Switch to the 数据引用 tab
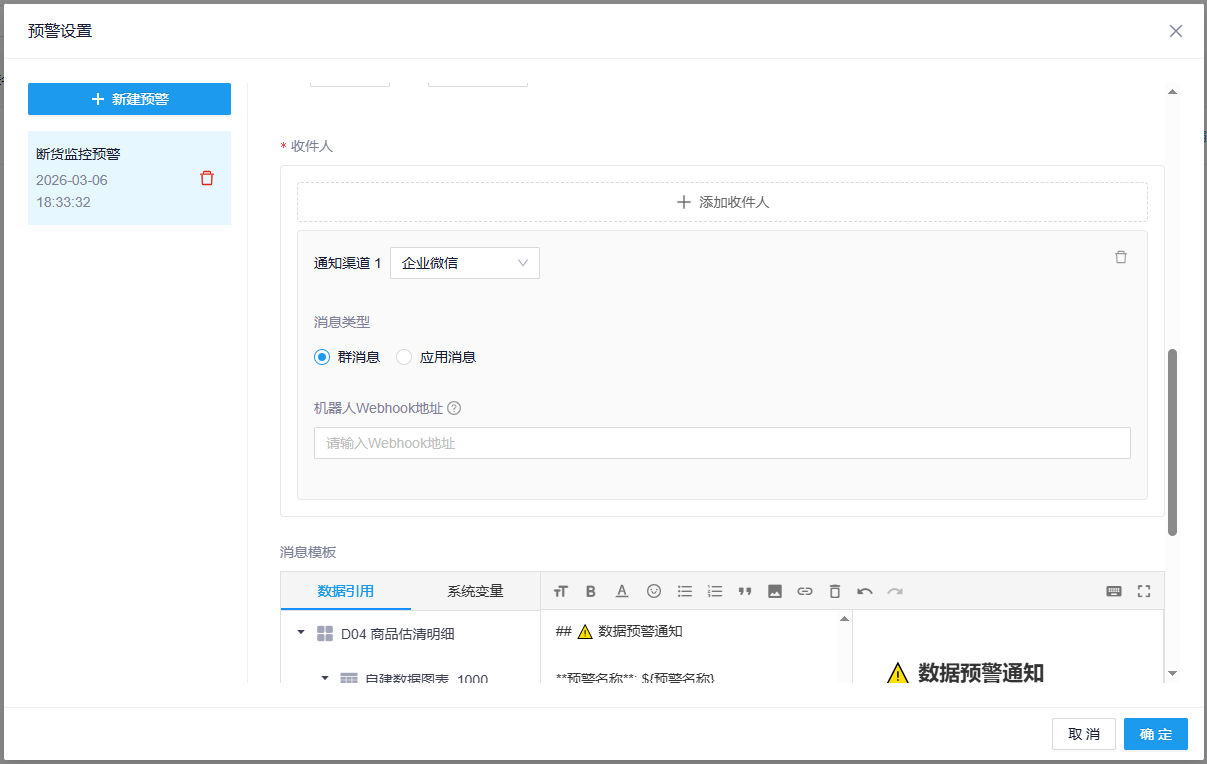This screenshot has width=1207, height=764. [x=346, y=591]
